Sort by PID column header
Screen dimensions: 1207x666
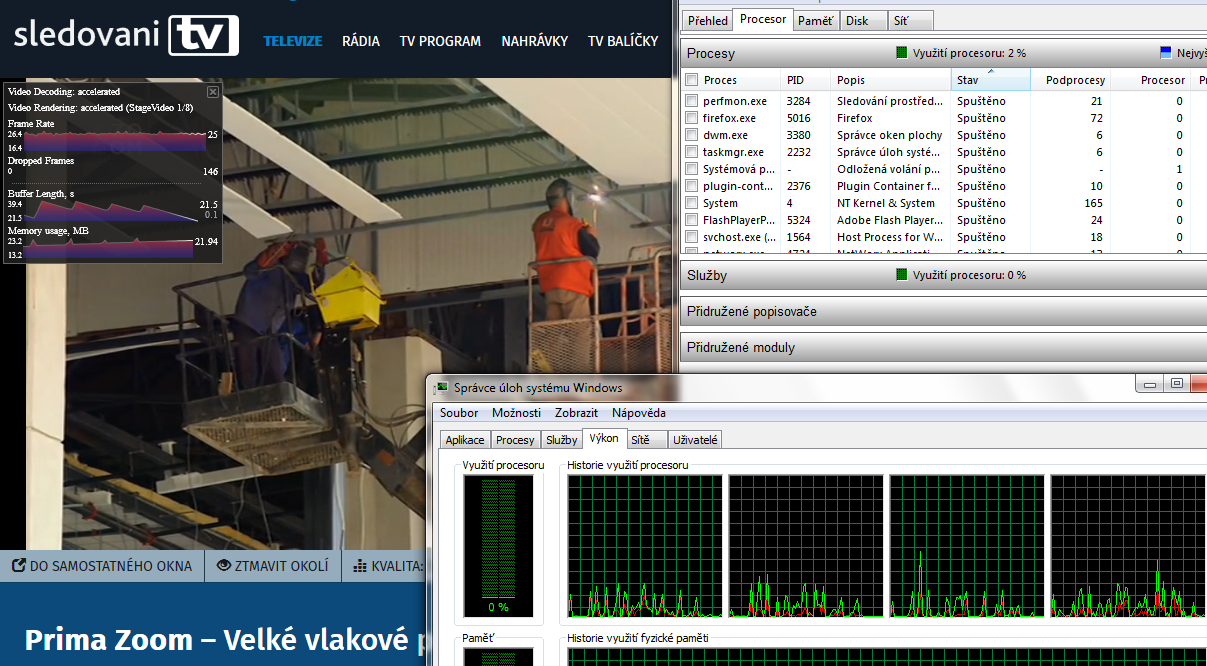[x=806, y=80]
